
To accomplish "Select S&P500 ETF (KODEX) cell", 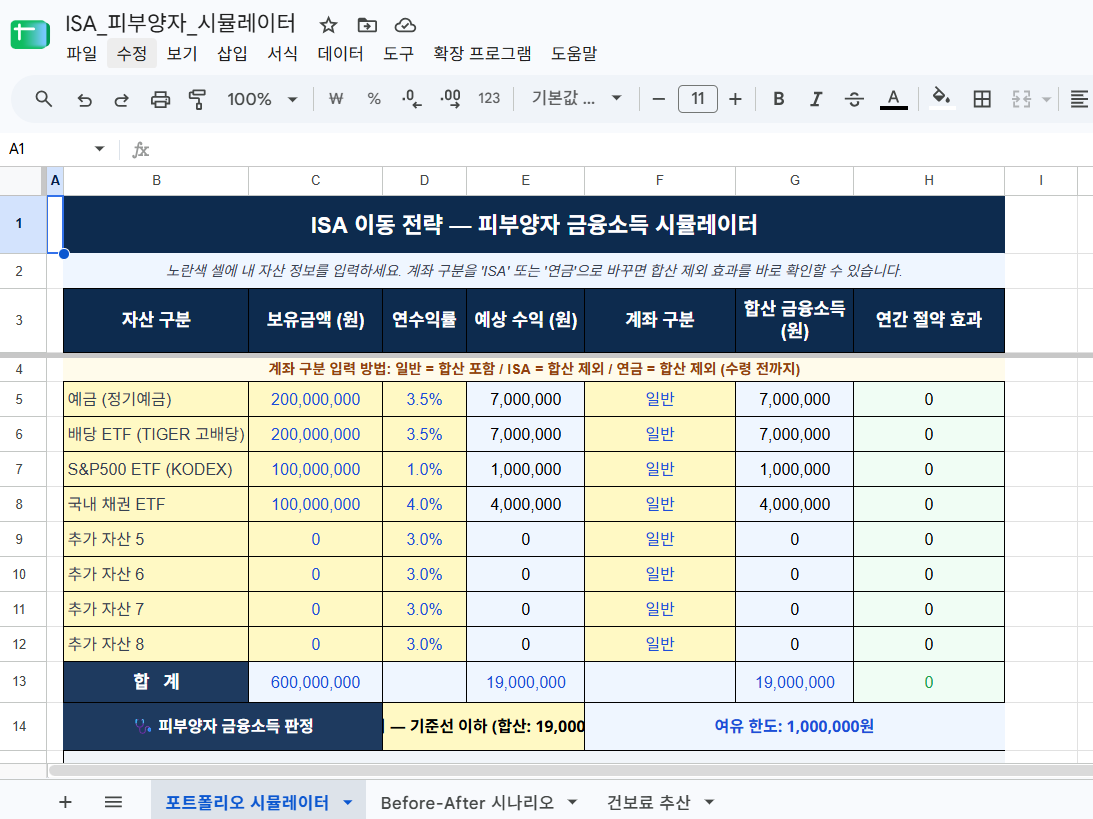I will point(156,469).
